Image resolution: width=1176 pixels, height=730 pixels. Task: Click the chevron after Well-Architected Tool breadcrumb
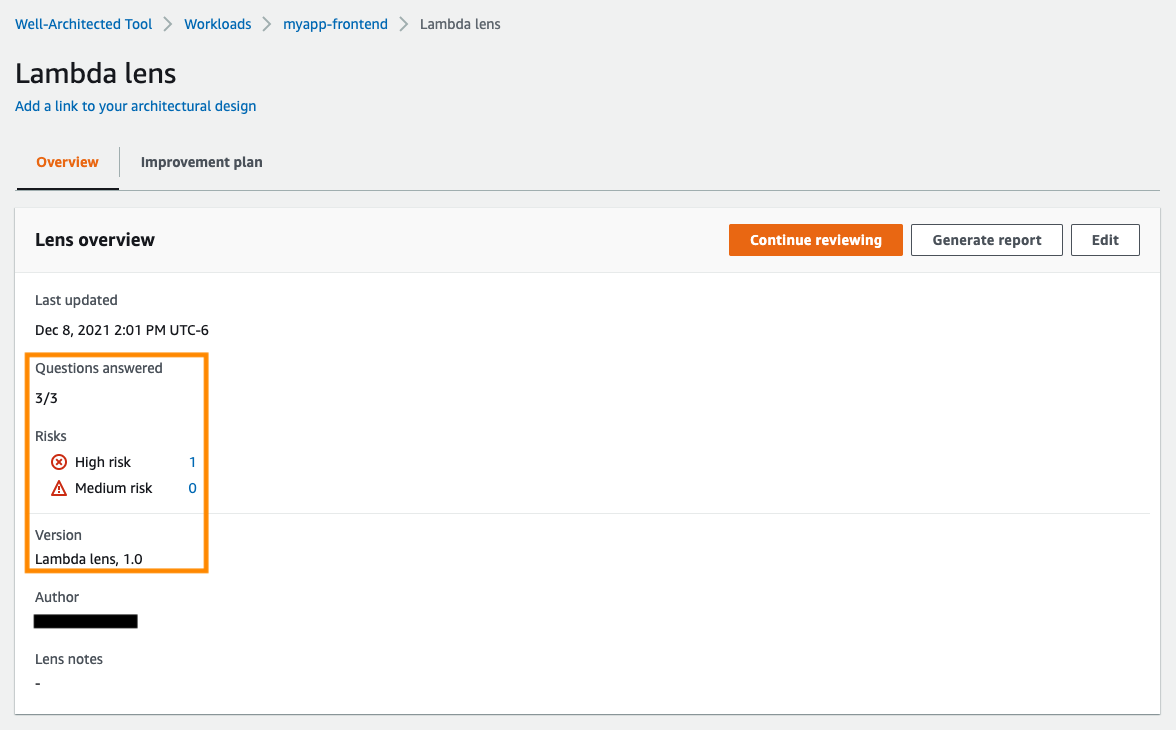click(168, 24)
